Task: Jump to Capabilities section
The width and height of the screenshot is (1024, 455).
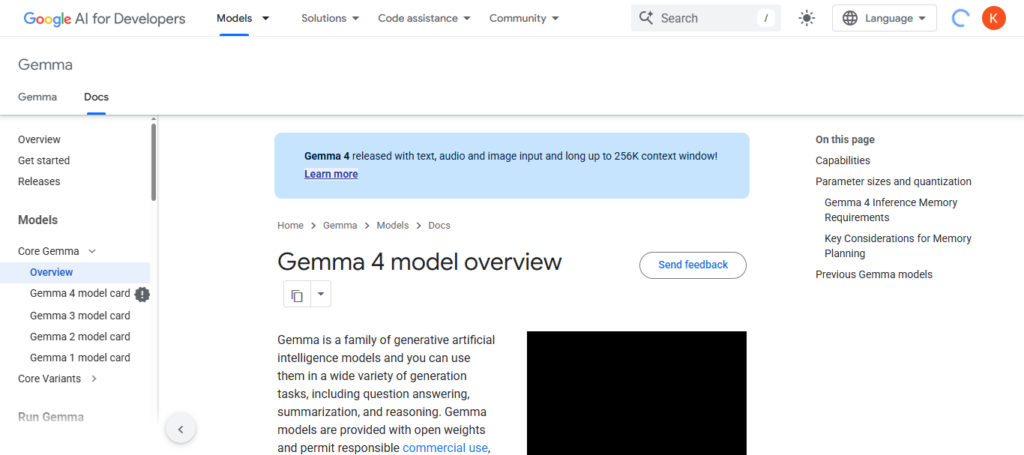Action: (842, 161)
